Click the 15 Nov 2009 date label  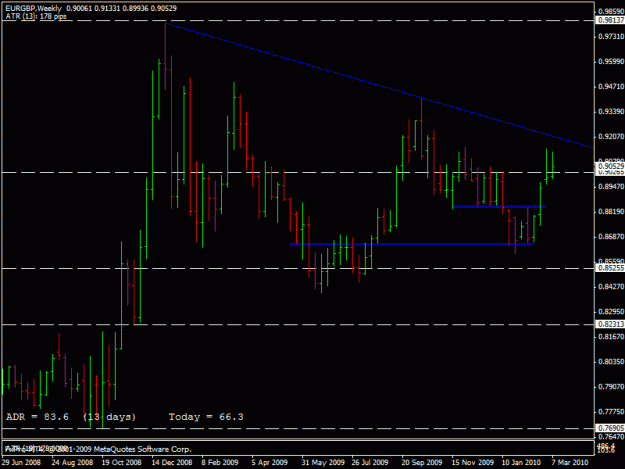(472, 462)
